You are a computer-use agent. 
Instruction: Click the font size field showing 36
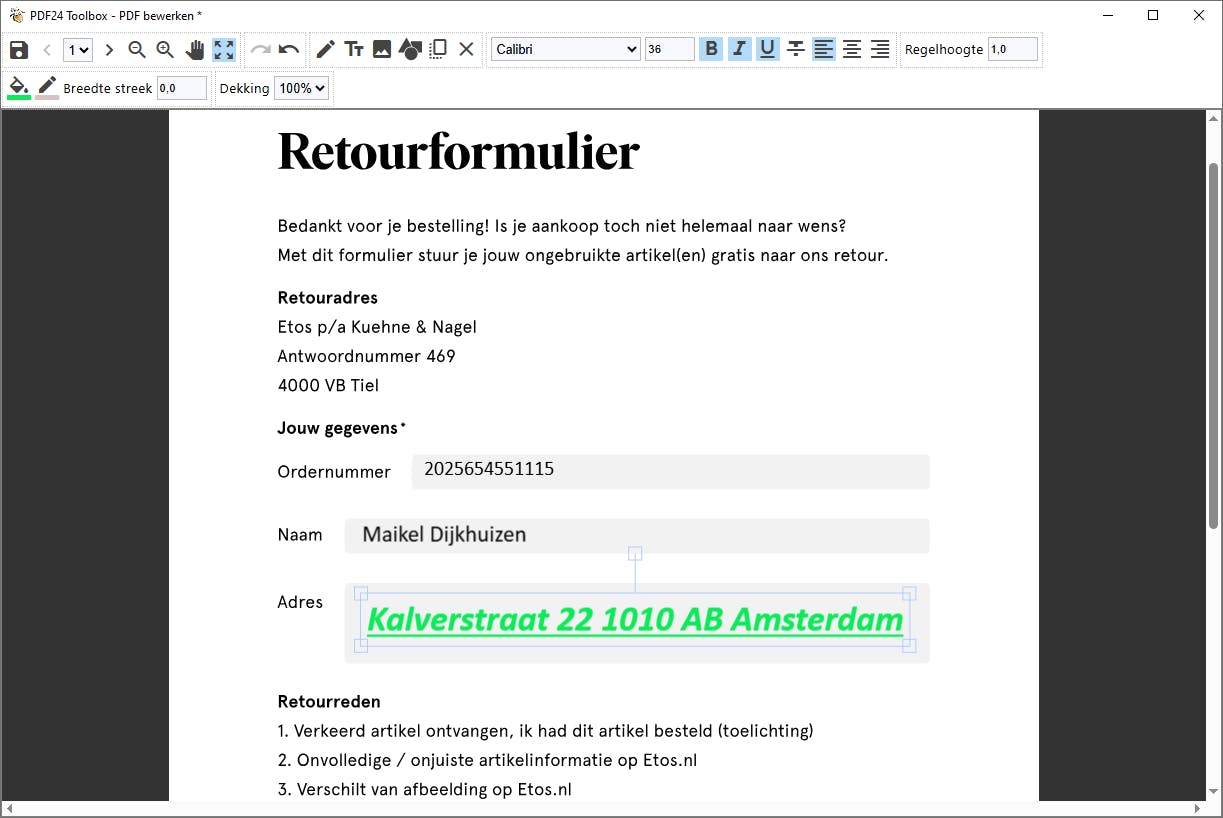(670, 49)
